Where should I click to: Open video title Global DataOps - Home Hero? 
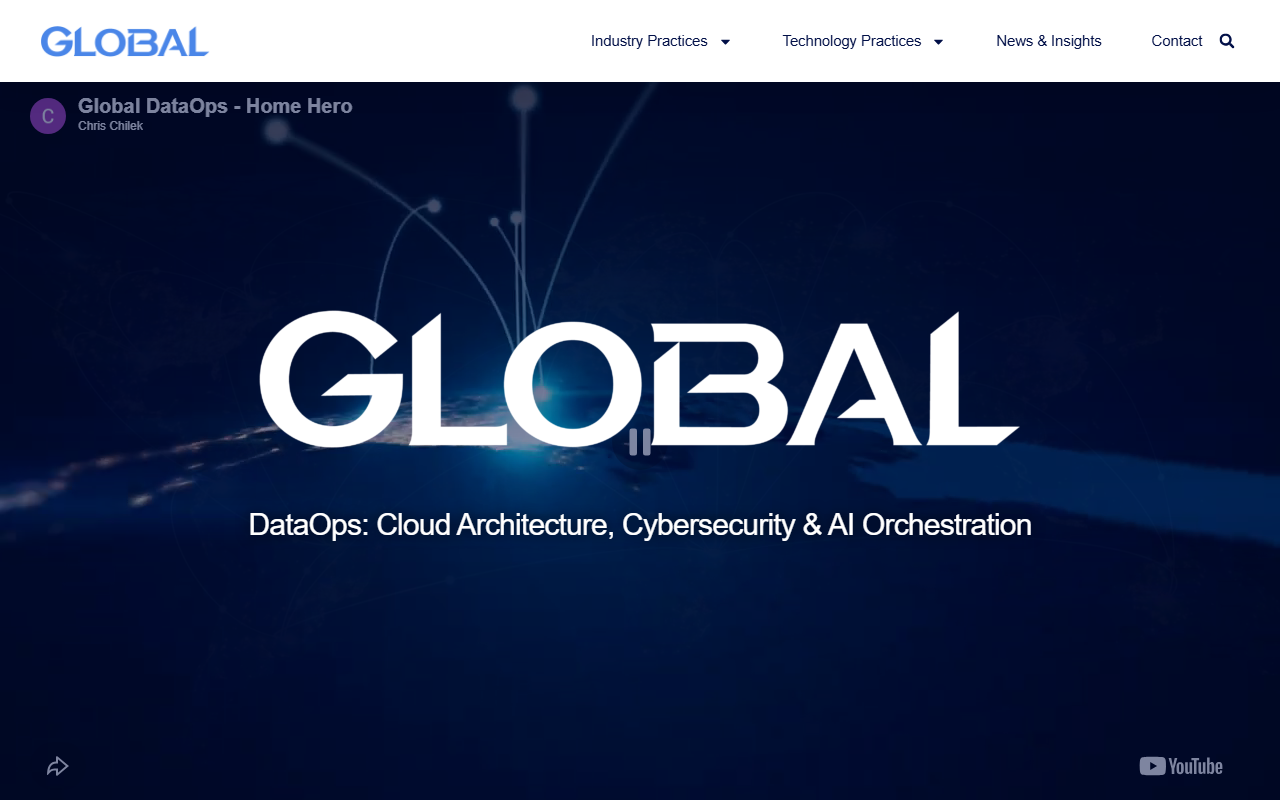[x=215, y=106]
